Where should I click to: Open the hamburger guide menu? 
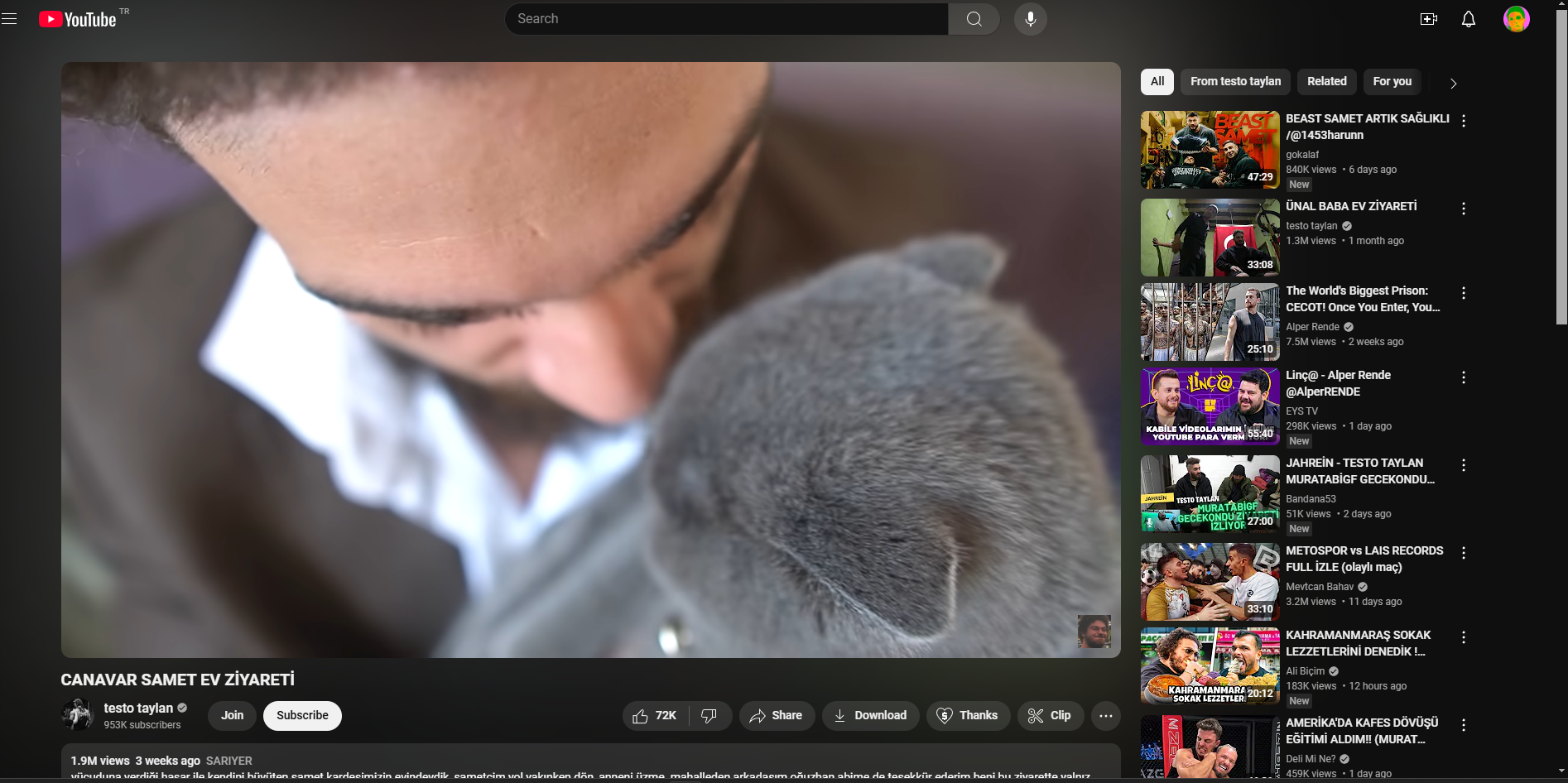pos(9,18)
